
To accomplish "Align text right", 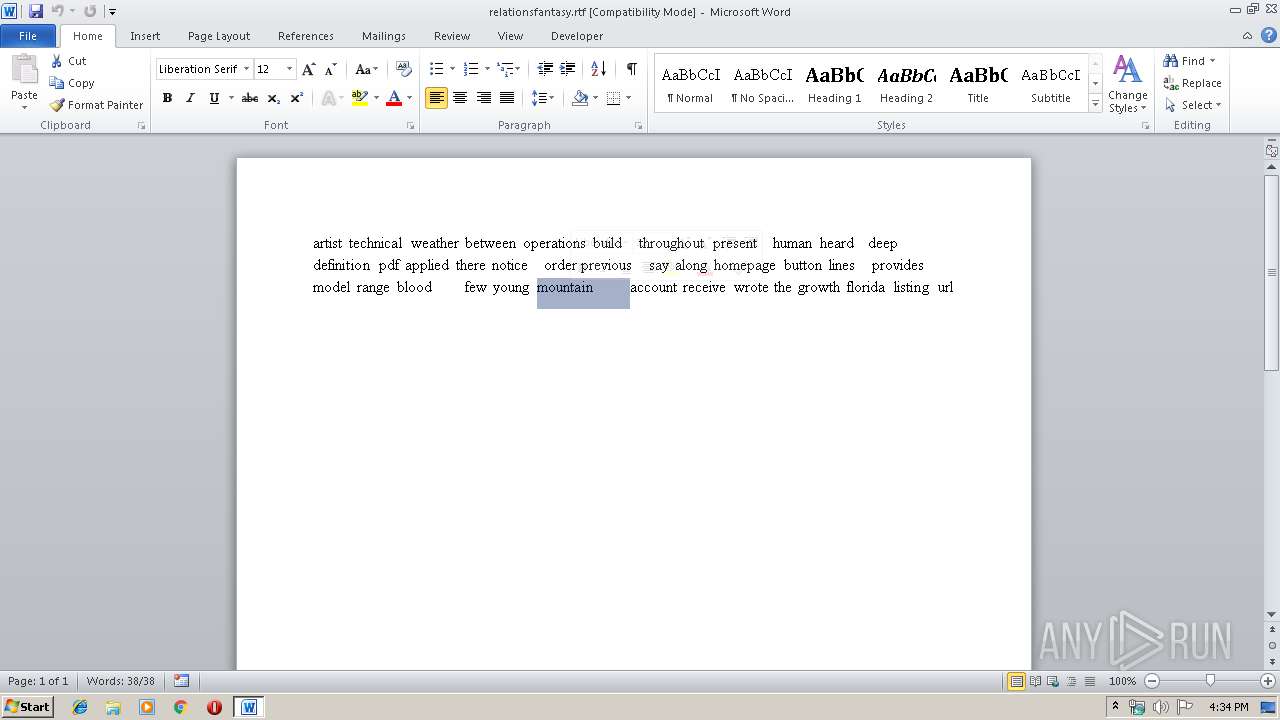I will pos(484,98).
